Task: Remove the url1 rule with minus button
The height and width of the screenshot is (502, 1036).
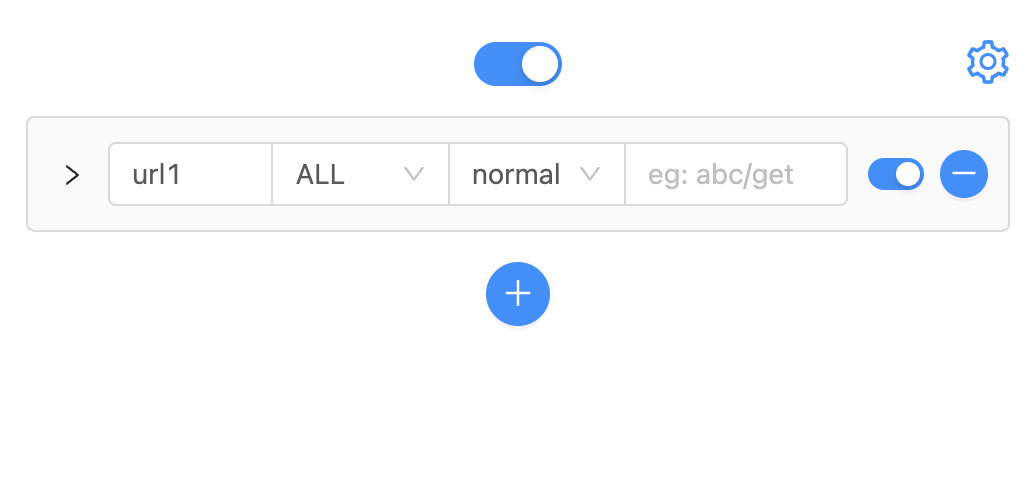Action: (964, 174)
